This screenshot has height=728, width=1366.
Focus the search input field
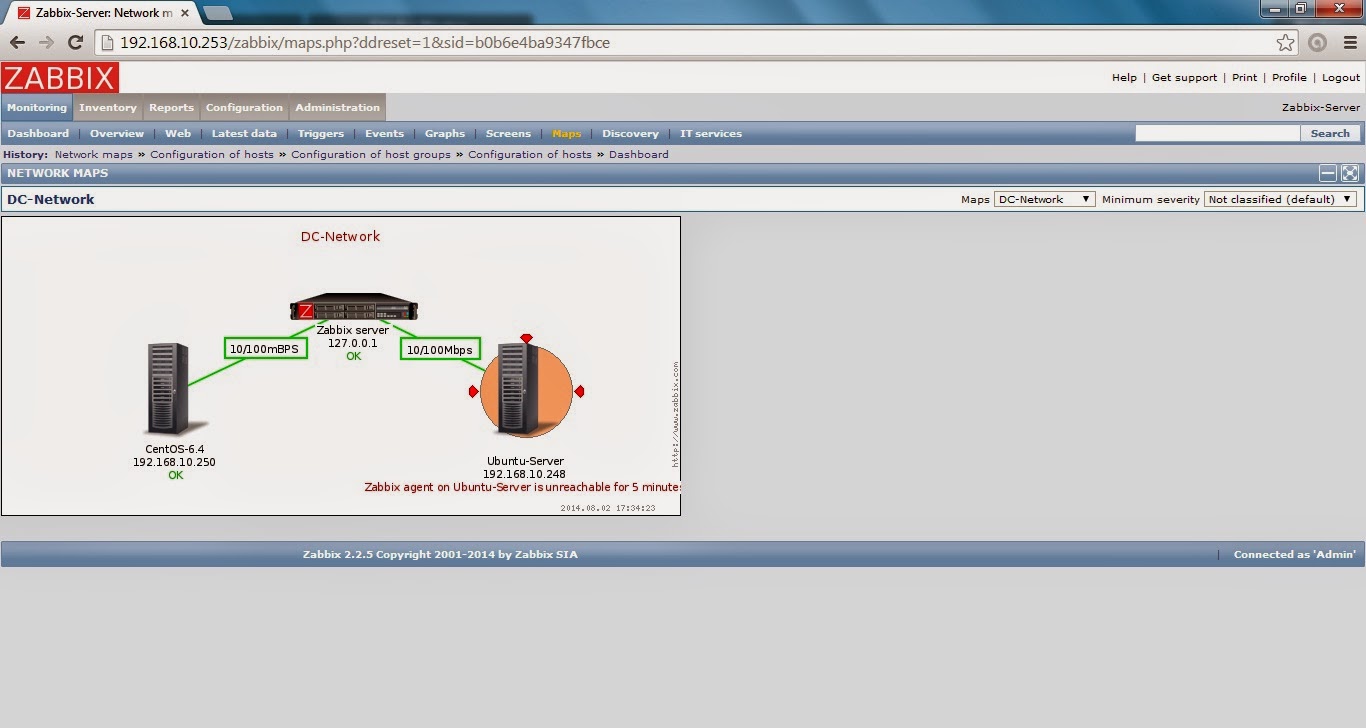click(x=1217, y=133)
